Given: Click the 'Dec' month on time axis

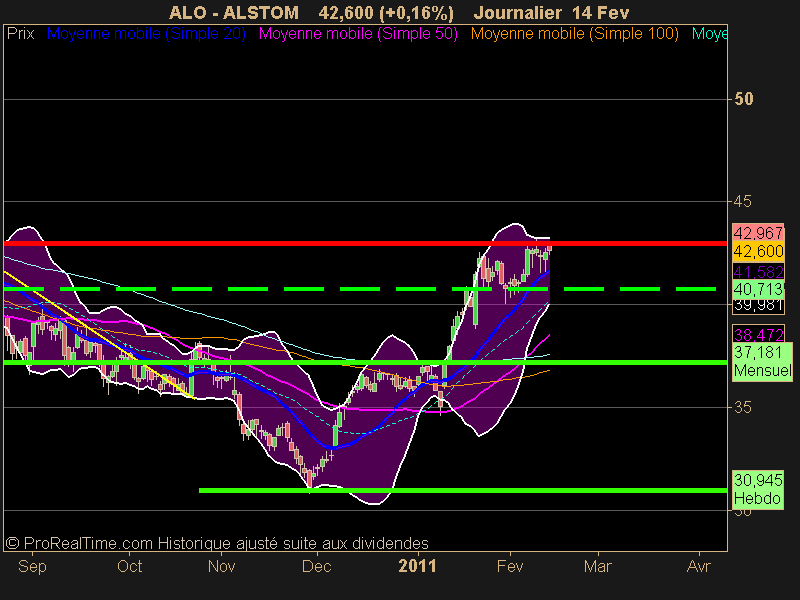Looking at the screenshot, I should click(x=317, y=566).
